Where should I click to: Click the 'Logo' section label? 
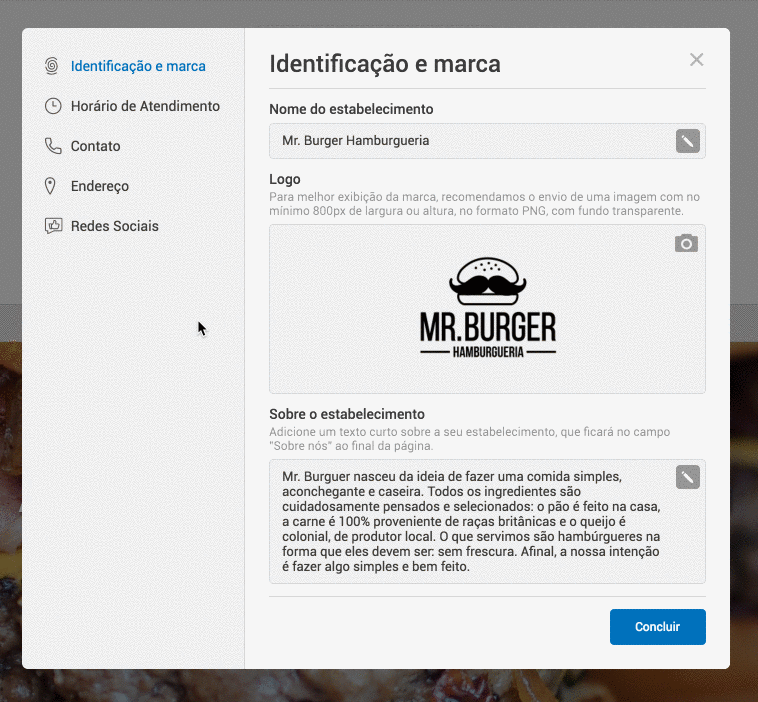pos(285,179)
